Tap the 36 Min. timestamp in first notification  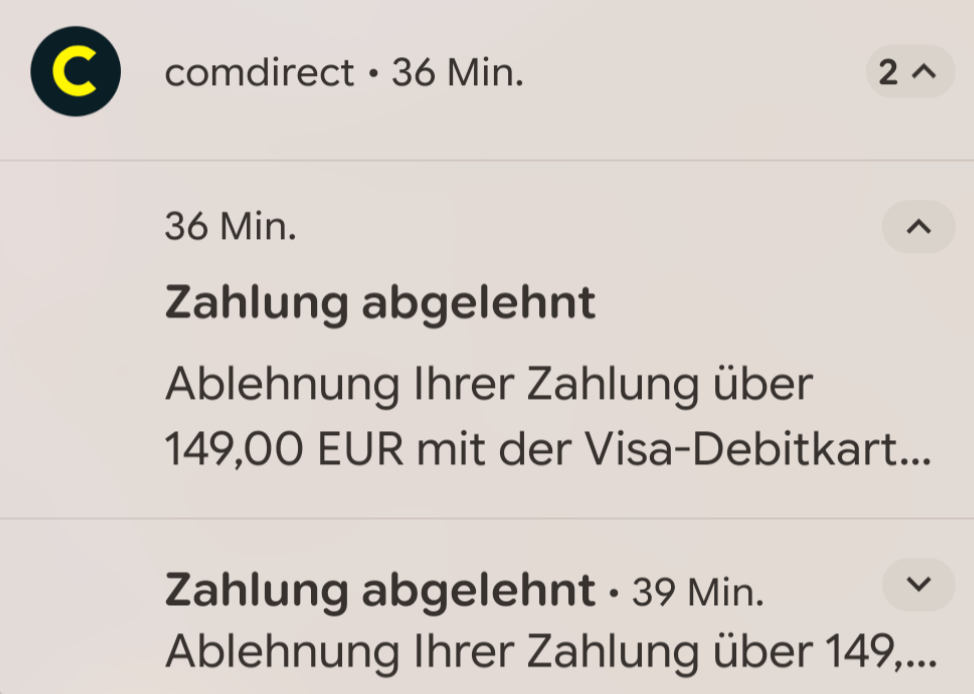click(x=230, y=226)
